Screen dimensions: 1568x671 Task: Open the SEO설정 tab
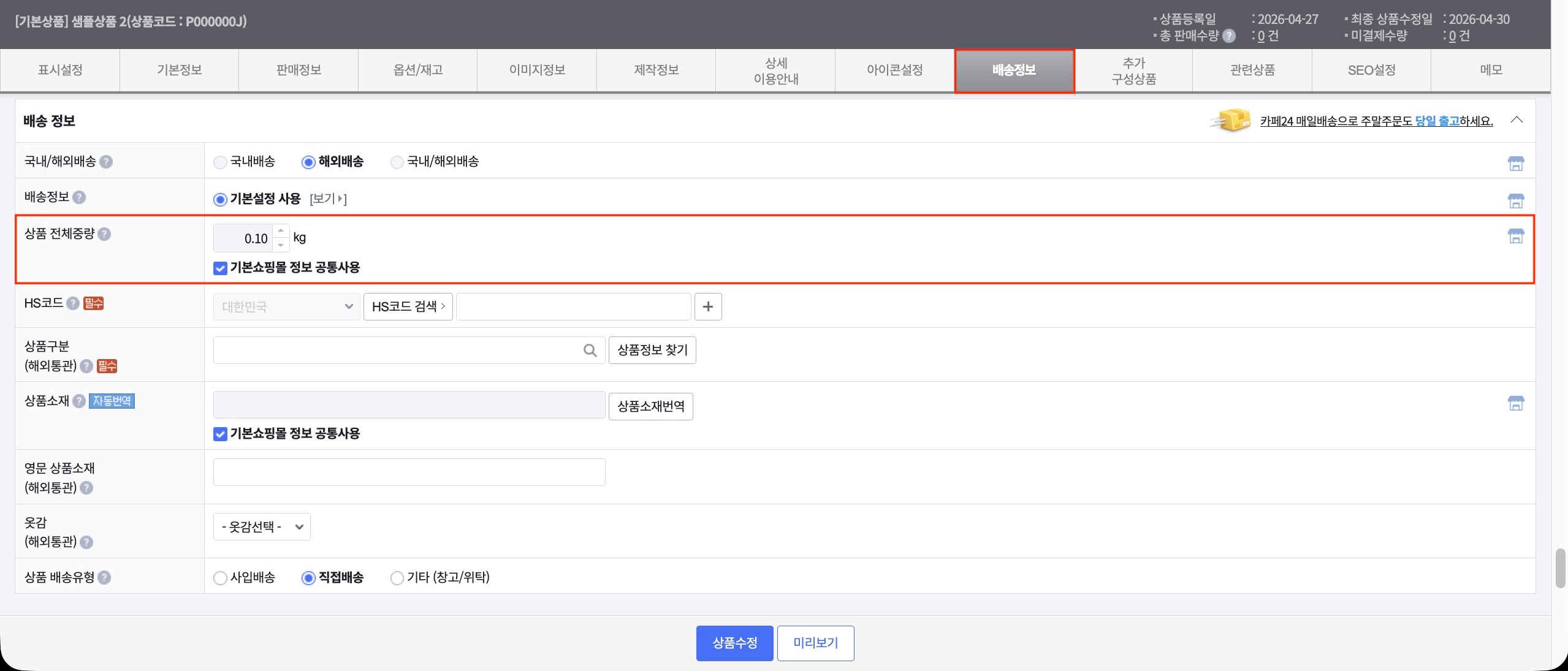point(1372,70)
